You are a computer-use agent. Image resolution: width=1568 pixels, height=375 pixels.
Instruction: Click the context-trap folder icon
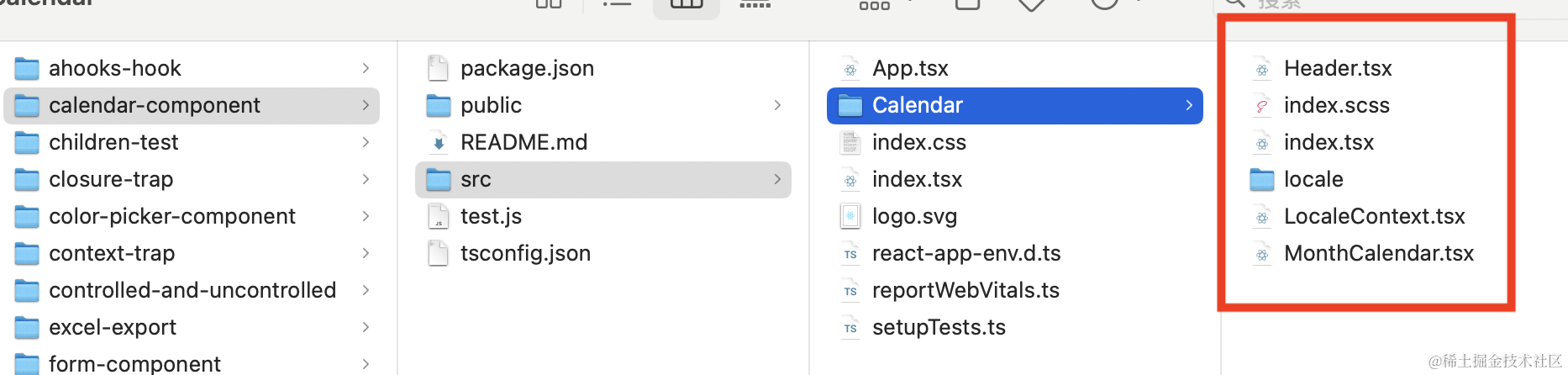[27, 253]
